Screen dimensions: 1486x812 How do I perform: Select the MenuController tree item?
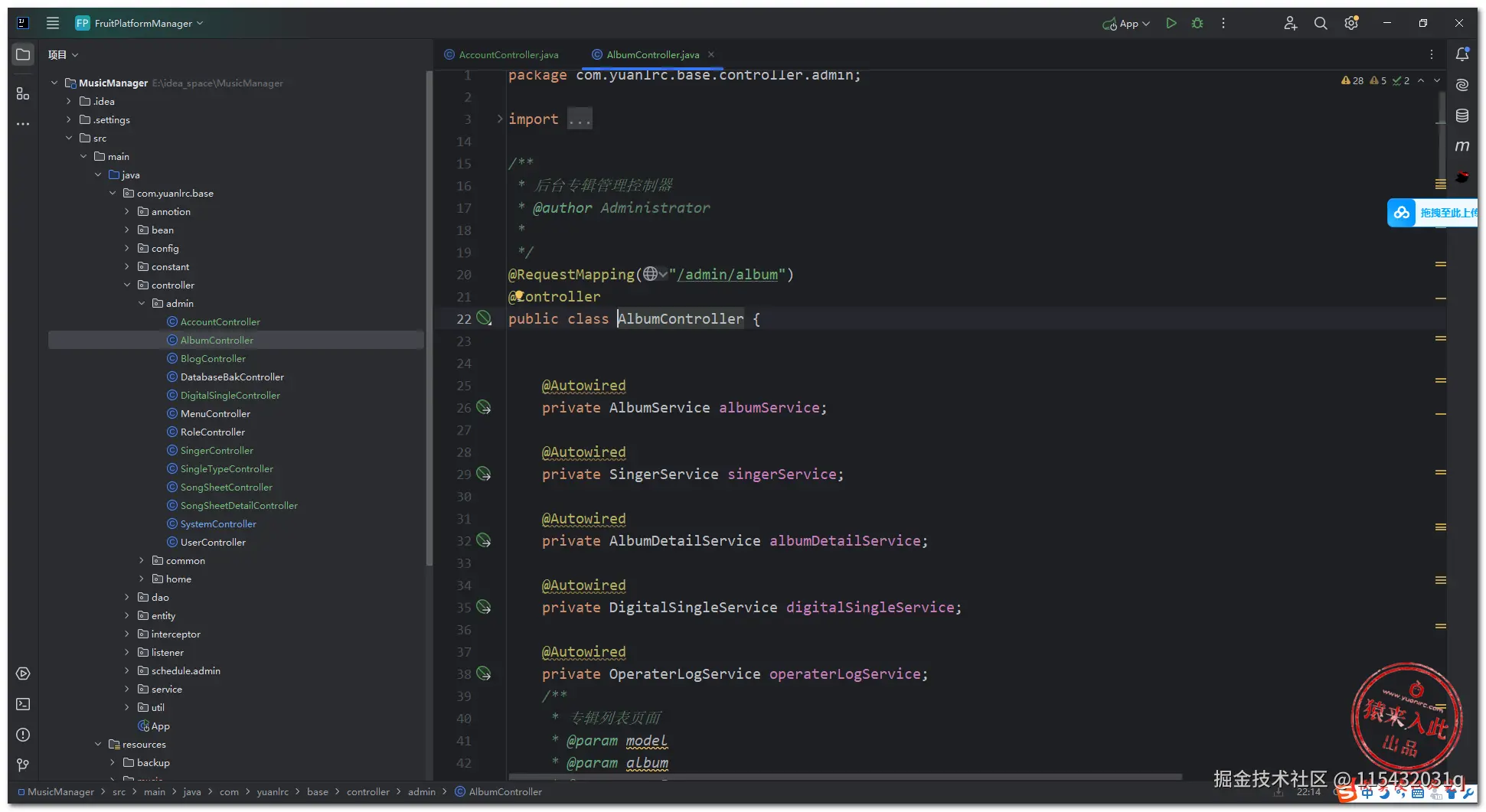coord(215,413)
